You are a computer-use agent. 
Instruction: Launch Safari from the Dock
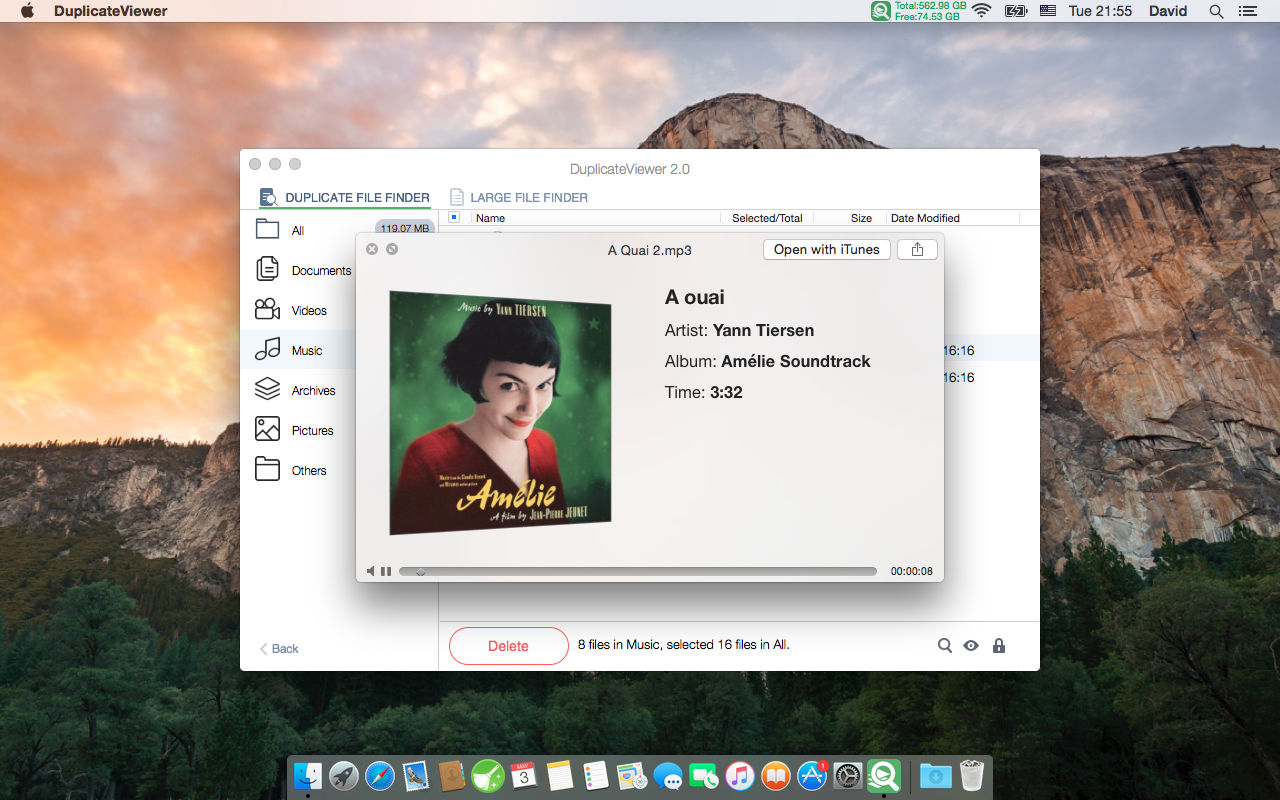(380, 775)
